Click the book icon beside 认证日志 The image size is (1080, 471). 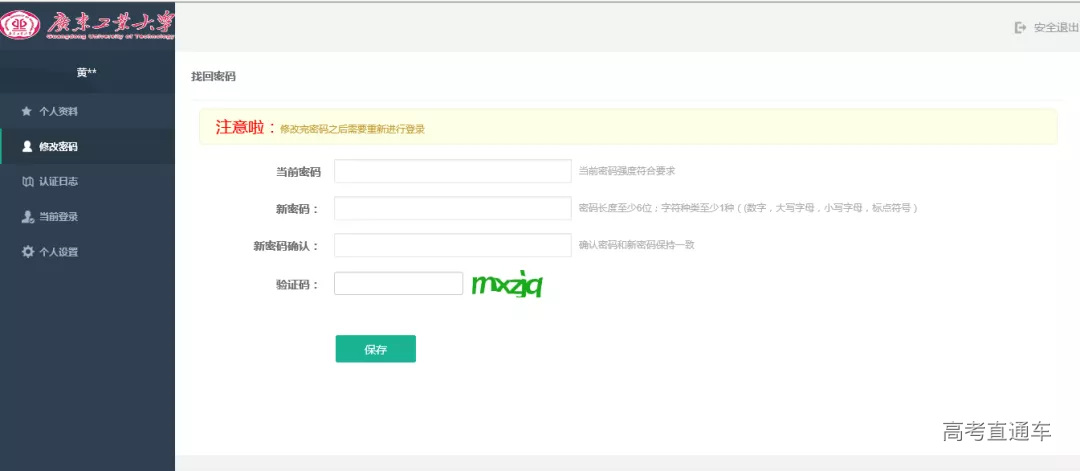(x=27, y=182)
